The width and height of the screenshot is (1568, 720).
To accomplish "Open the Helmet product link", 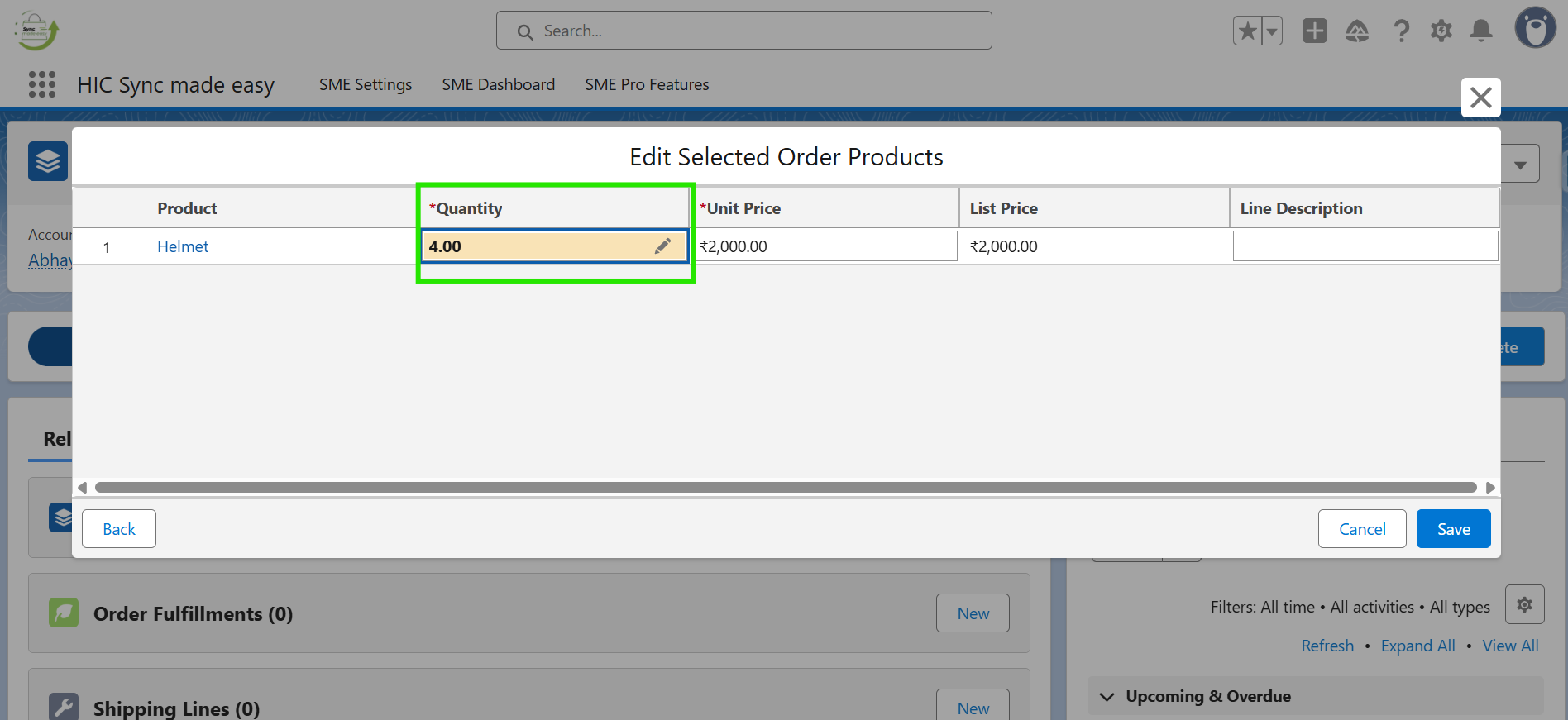I will 183,246.
